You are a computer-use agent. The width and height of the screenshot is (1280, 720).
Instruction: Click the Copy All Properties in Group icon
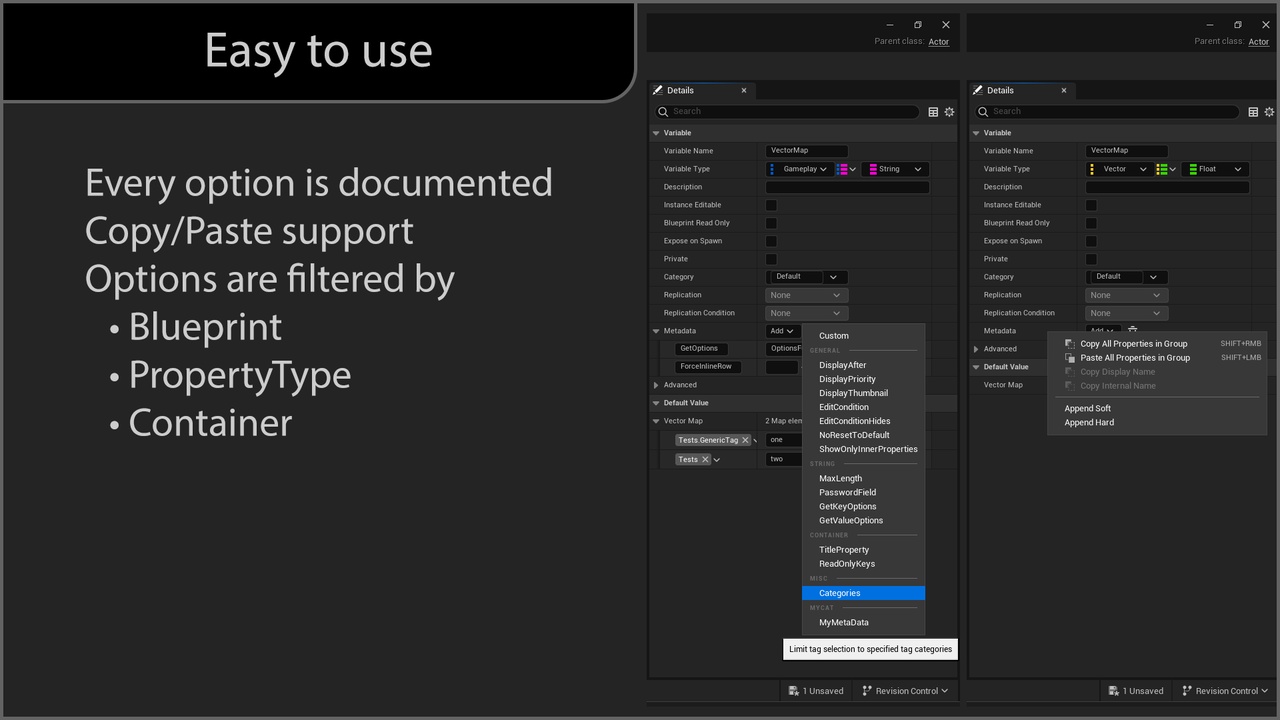coord(1070,343)
